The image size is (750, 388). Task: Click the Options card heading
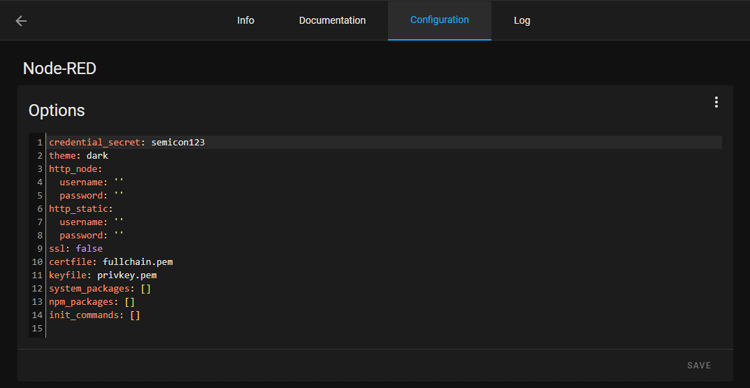pos(56,111)
